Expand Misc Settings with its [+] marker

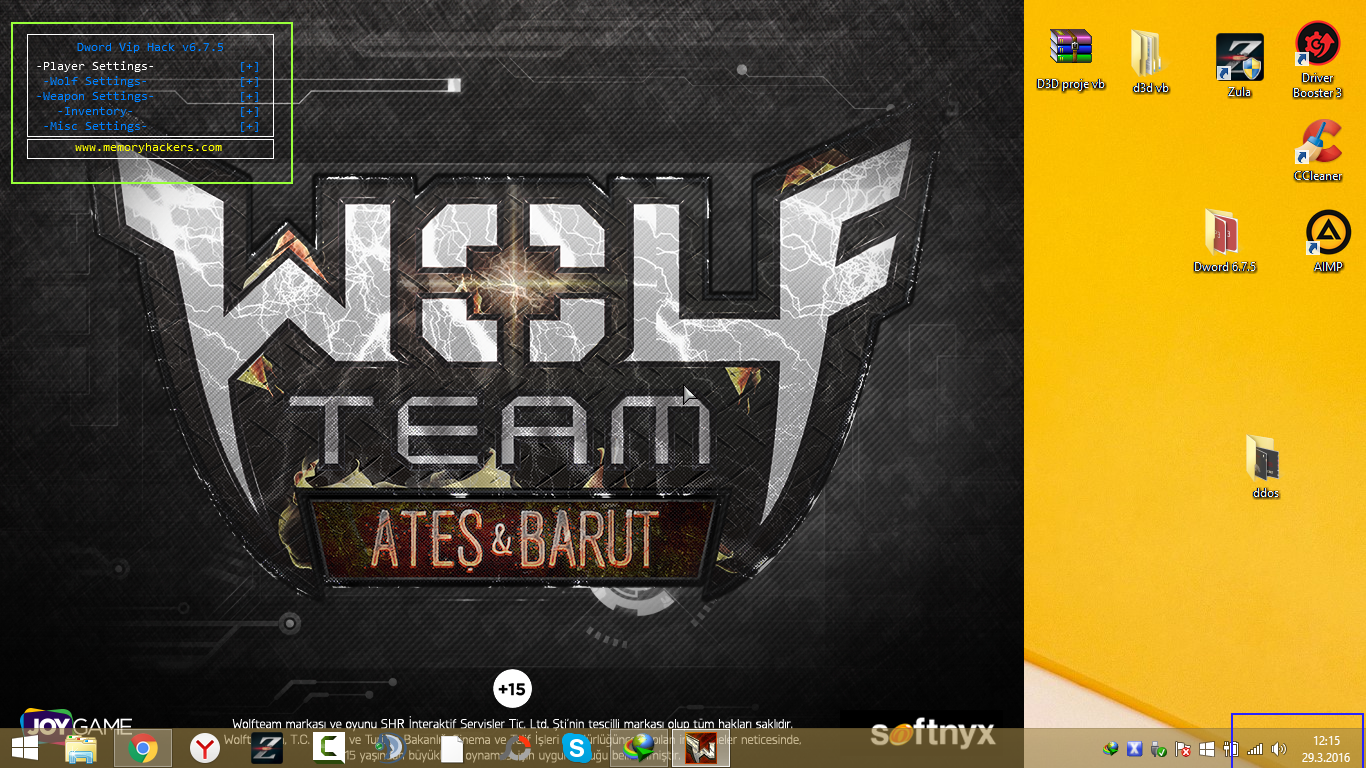point(250,126)
